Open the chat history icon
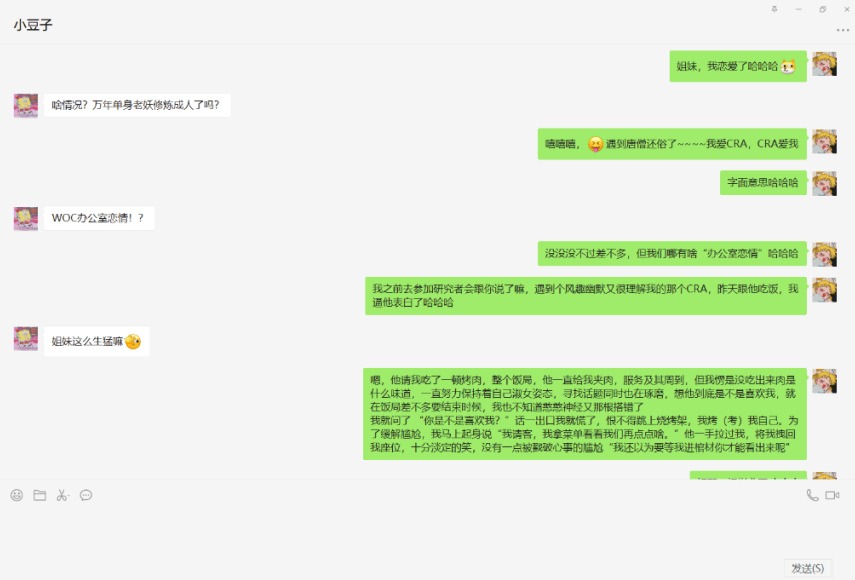This screenshot has height=580, width=855. click(86, 495)
